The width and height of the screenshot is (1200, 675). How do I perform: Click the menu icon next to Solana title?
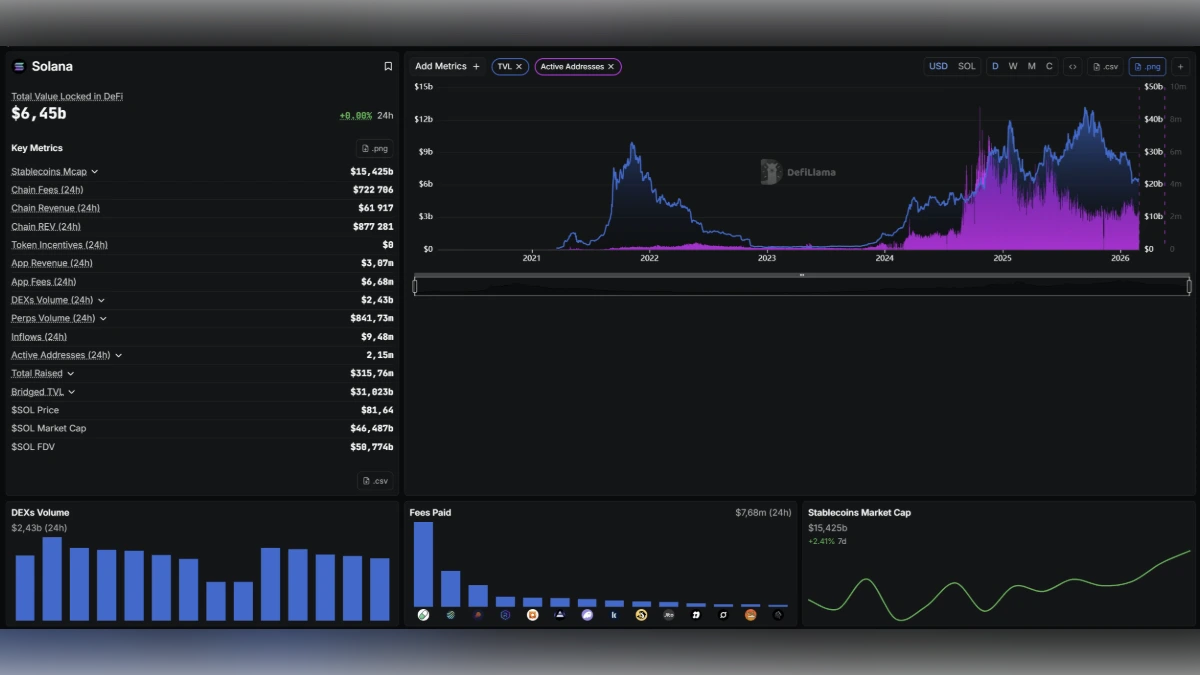click(x=17, y=66)
